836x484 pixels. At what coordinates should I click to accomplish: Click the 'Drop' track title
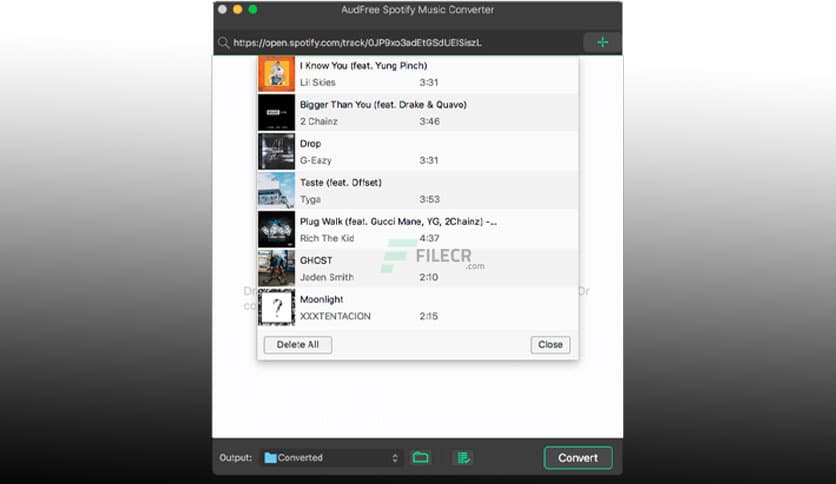coord(310,143)
